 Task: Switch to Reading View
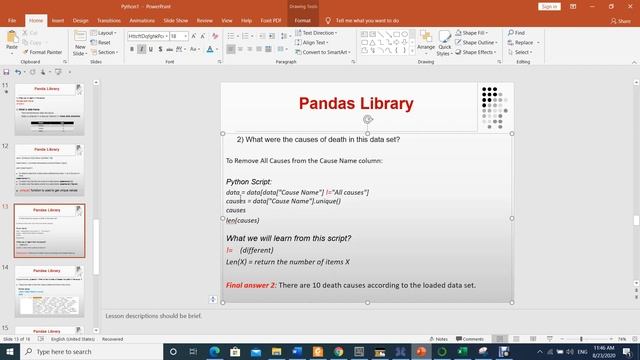click(533, 339)
